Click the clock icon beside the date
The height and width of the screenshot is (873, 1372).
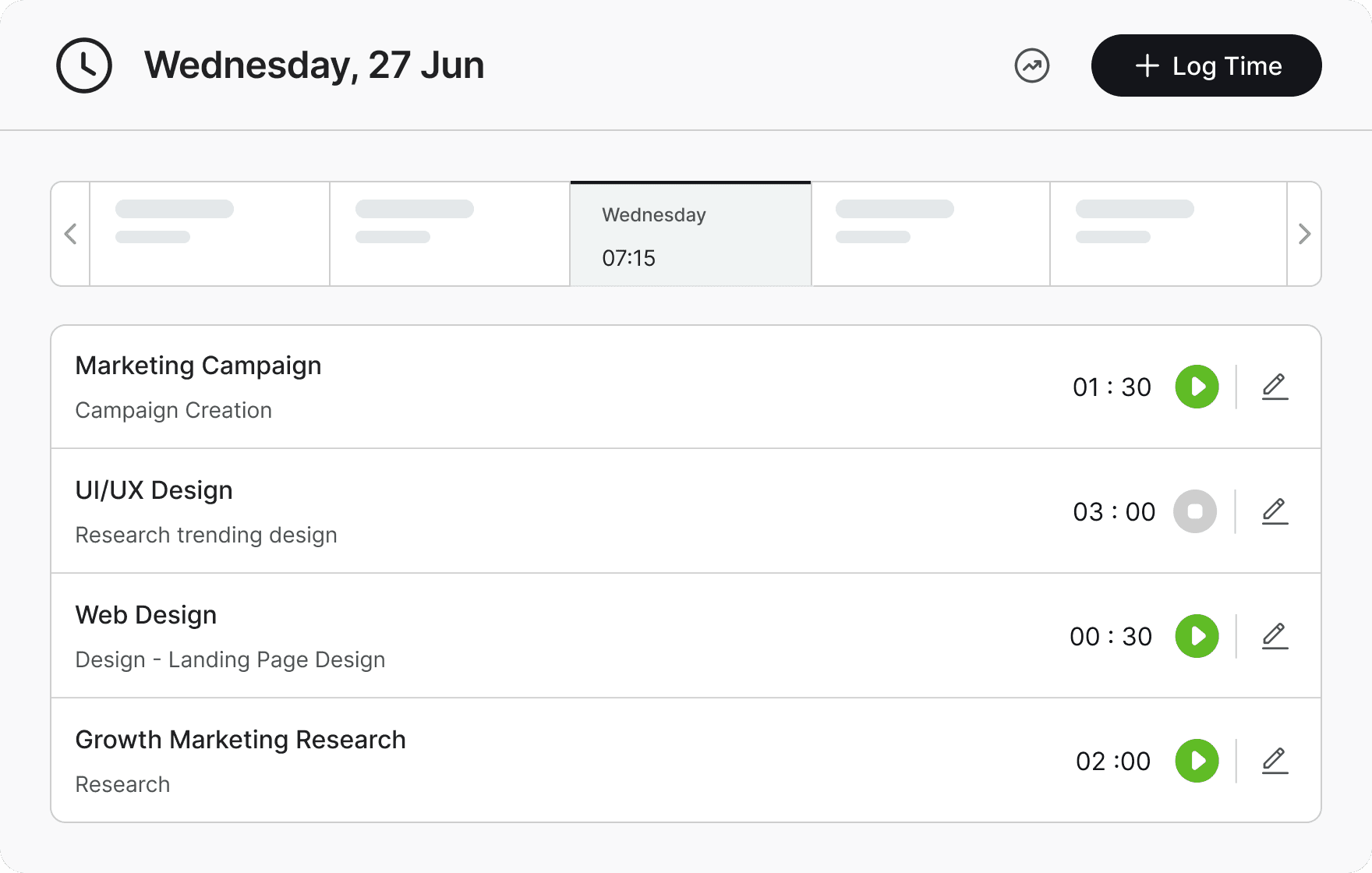pos(84,65)
